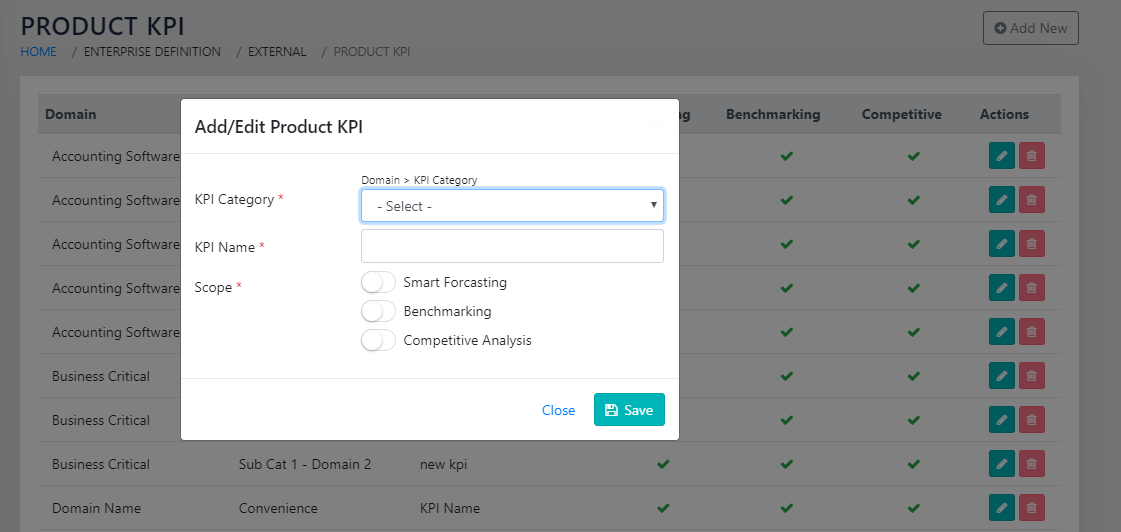Click the Add New button
This screenshot has height=532, width=1121.
tap(1029, 28)
